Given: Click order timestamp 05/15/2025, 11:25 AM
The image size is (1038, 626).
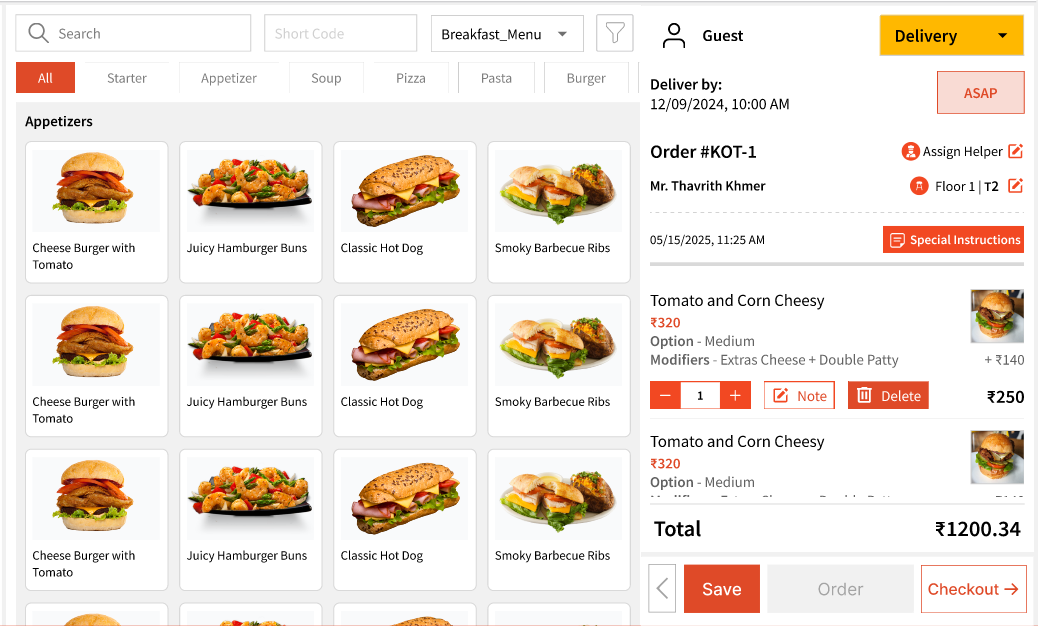Looking at the screenshot, I should coord(707,240).
